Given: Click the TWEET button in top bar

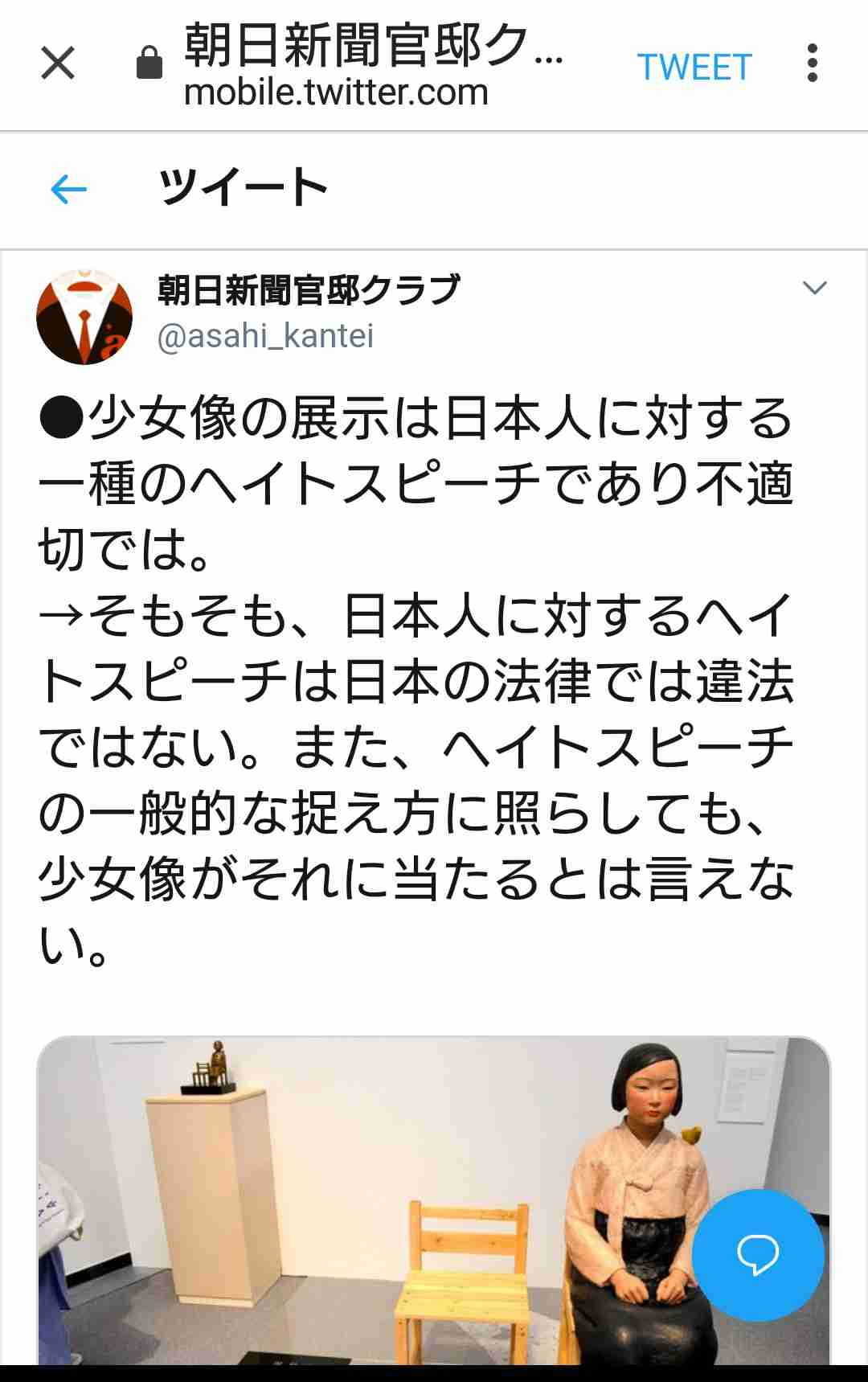Looking at the screenshot, I should (694, 68).
